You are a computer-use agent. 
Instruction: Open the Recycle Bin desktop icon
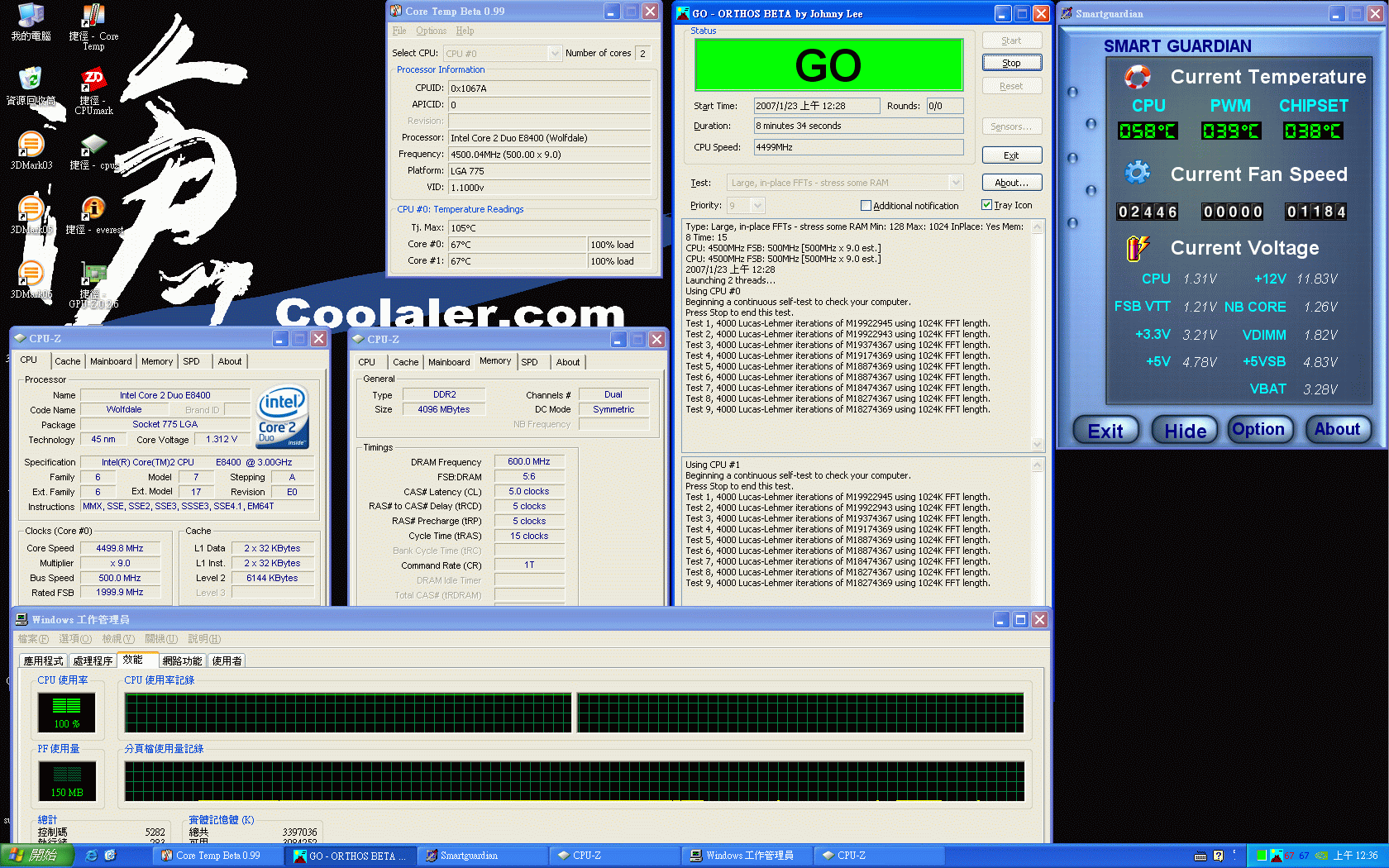coord(31,87)
